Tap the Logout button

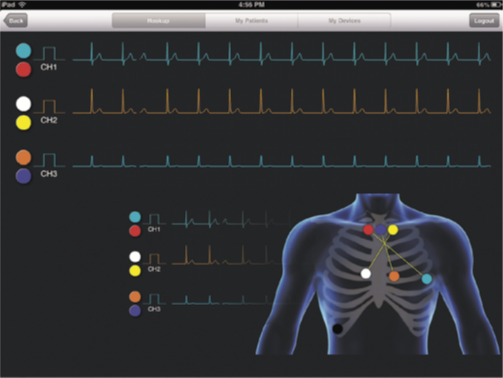tap(484, 21)
